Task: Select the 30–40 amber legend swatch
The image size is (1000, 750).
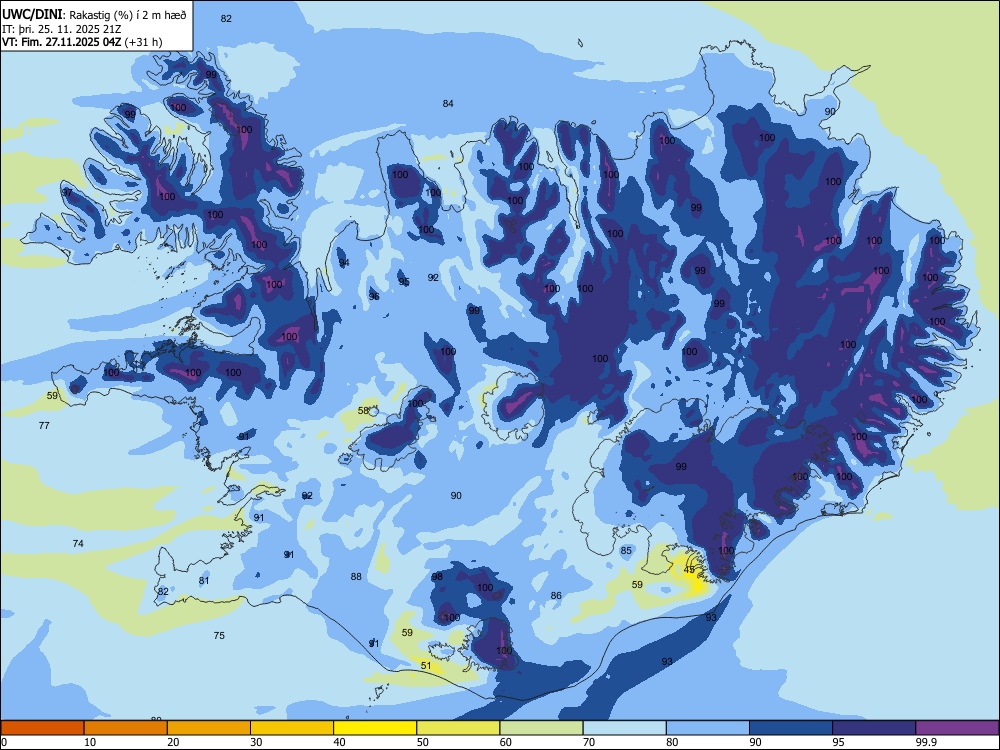Action: point(292,728)
